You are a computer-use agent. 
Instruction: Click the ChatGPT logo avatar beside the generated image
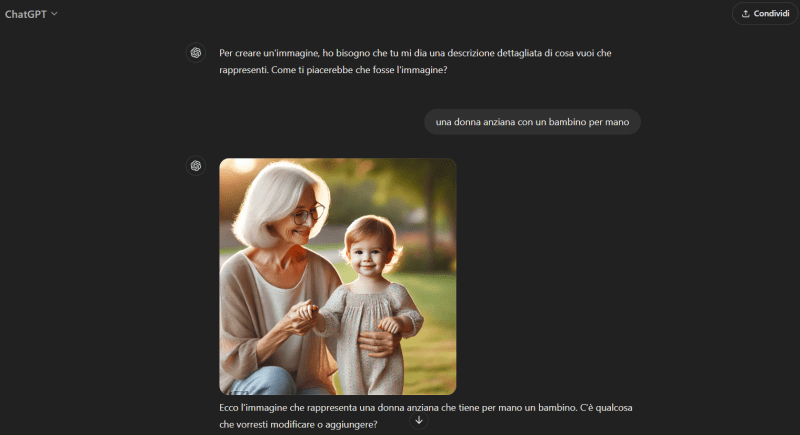(196, 166)
